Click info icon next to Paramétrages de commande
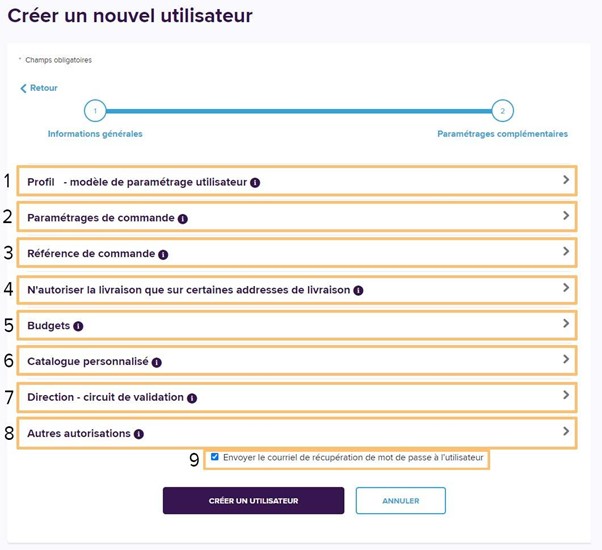This screenshot has width=602, height=550. click(183, 218)
